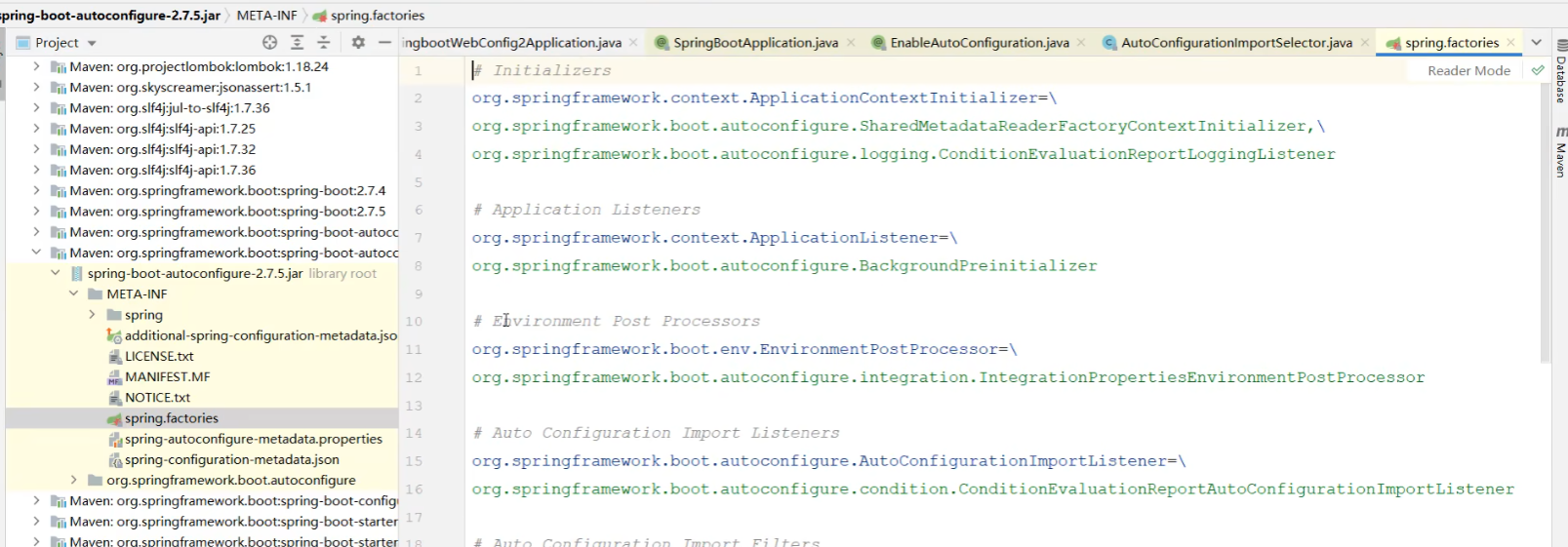Screen dimensions: 1568x547
Task: Click the editor vertical scrollbar
Action: [1545, 224]
